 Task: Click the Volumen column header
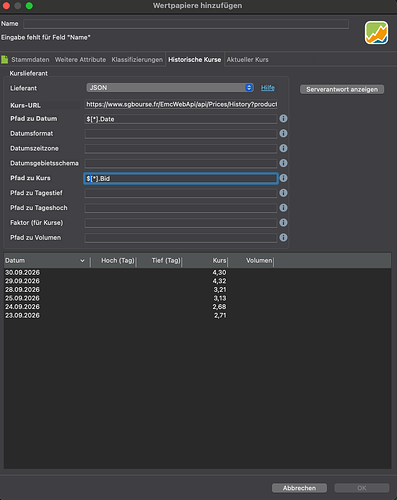point(251,261)
